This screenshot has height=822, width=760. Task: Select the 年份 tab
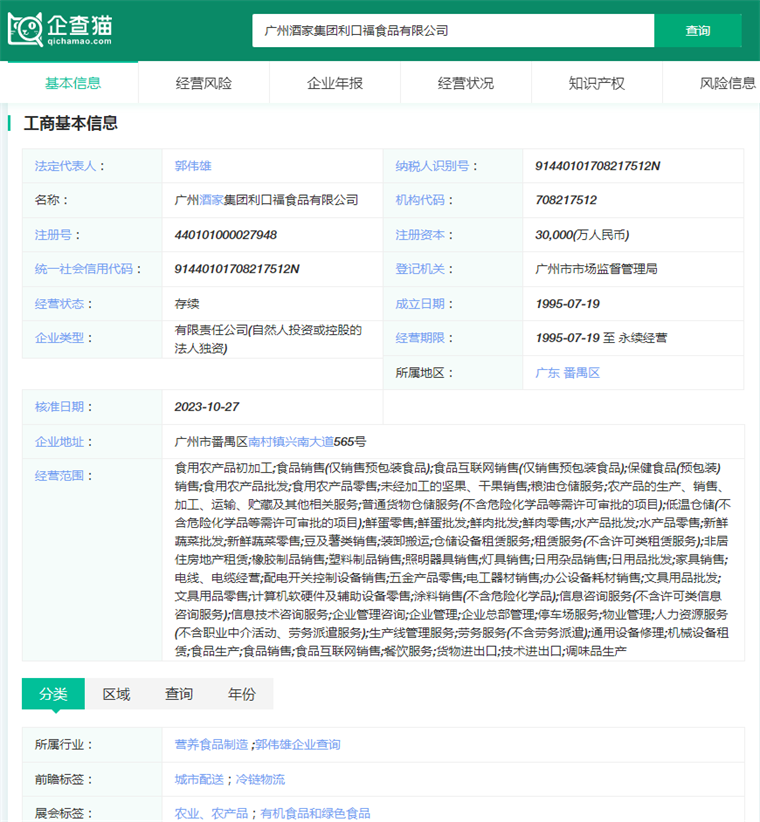point(242,694)
